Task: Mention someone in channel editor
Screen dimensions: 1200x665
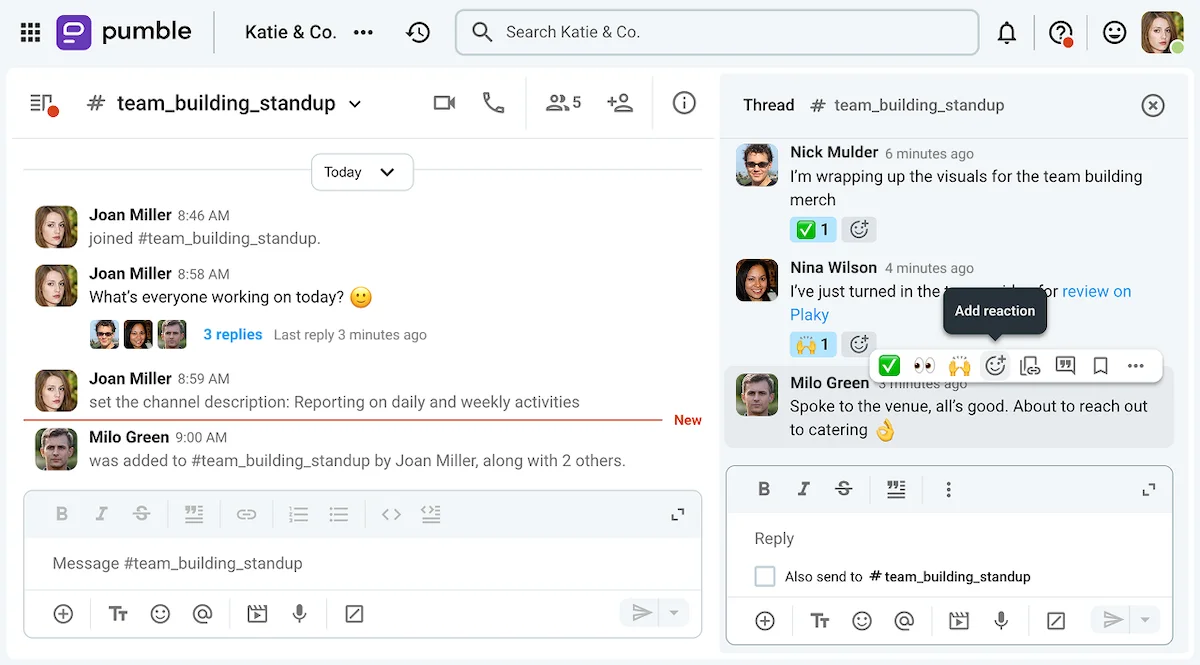Action: click(x=203, y=614)
